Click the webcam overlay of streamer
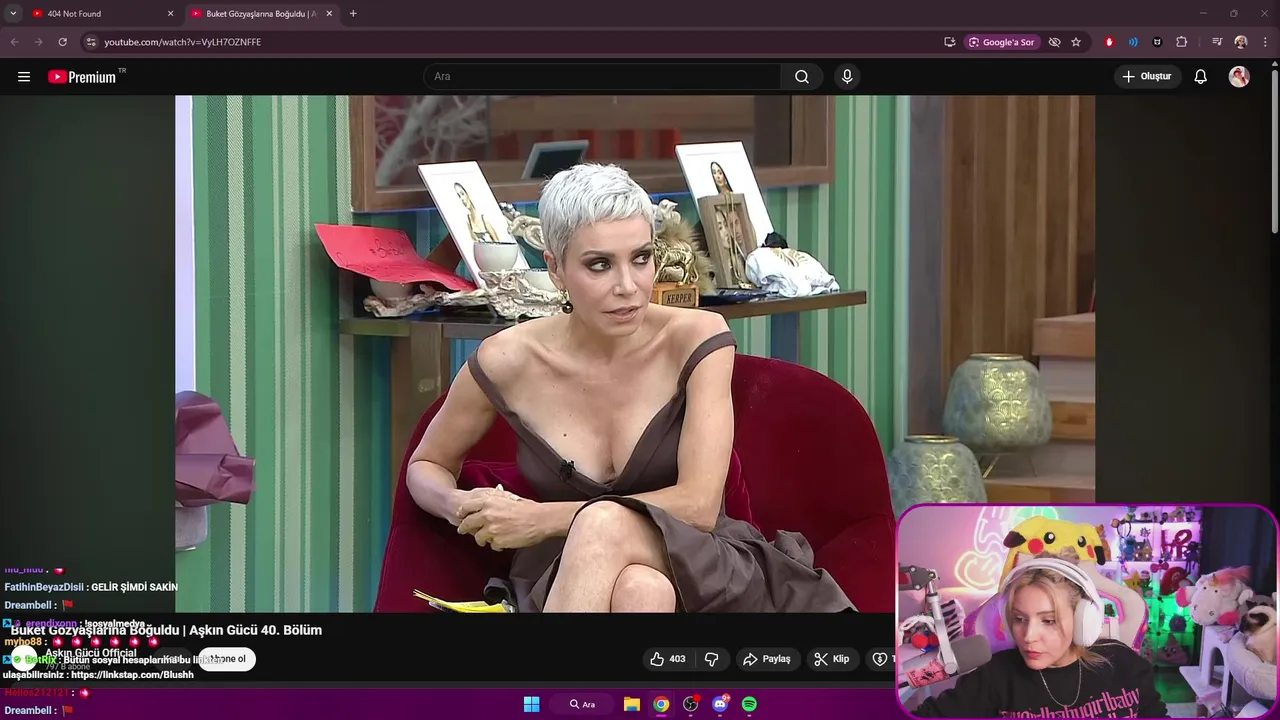 1087,612
